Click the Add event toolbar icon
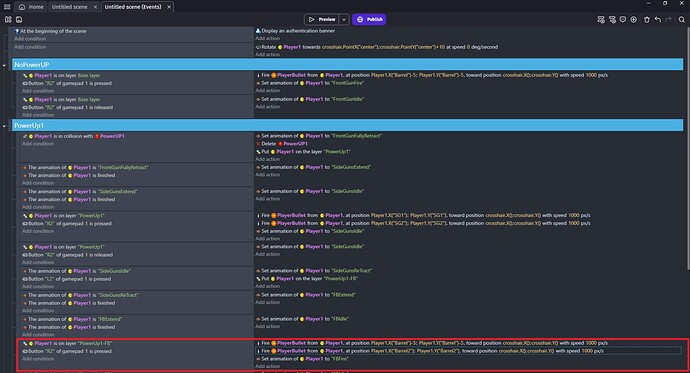690x373 pixels. click(601, 19)
